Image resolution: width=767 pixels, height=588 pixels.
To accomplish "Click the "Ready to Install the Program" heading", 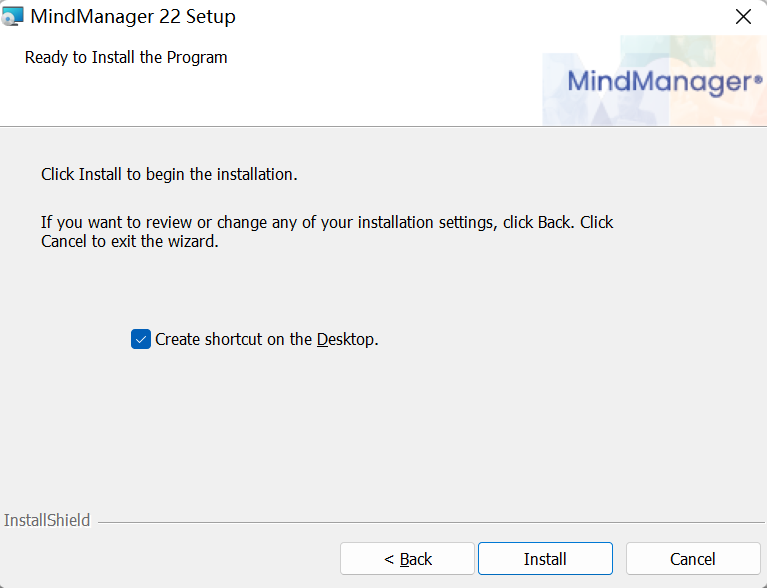I will point(126,57).
